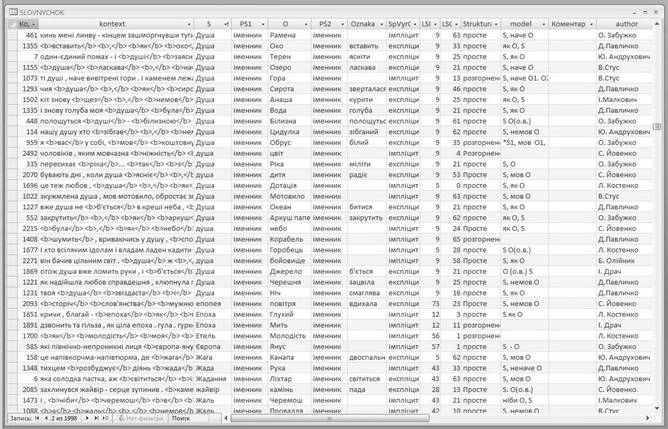Jump to last record navigation arrow

96,418
